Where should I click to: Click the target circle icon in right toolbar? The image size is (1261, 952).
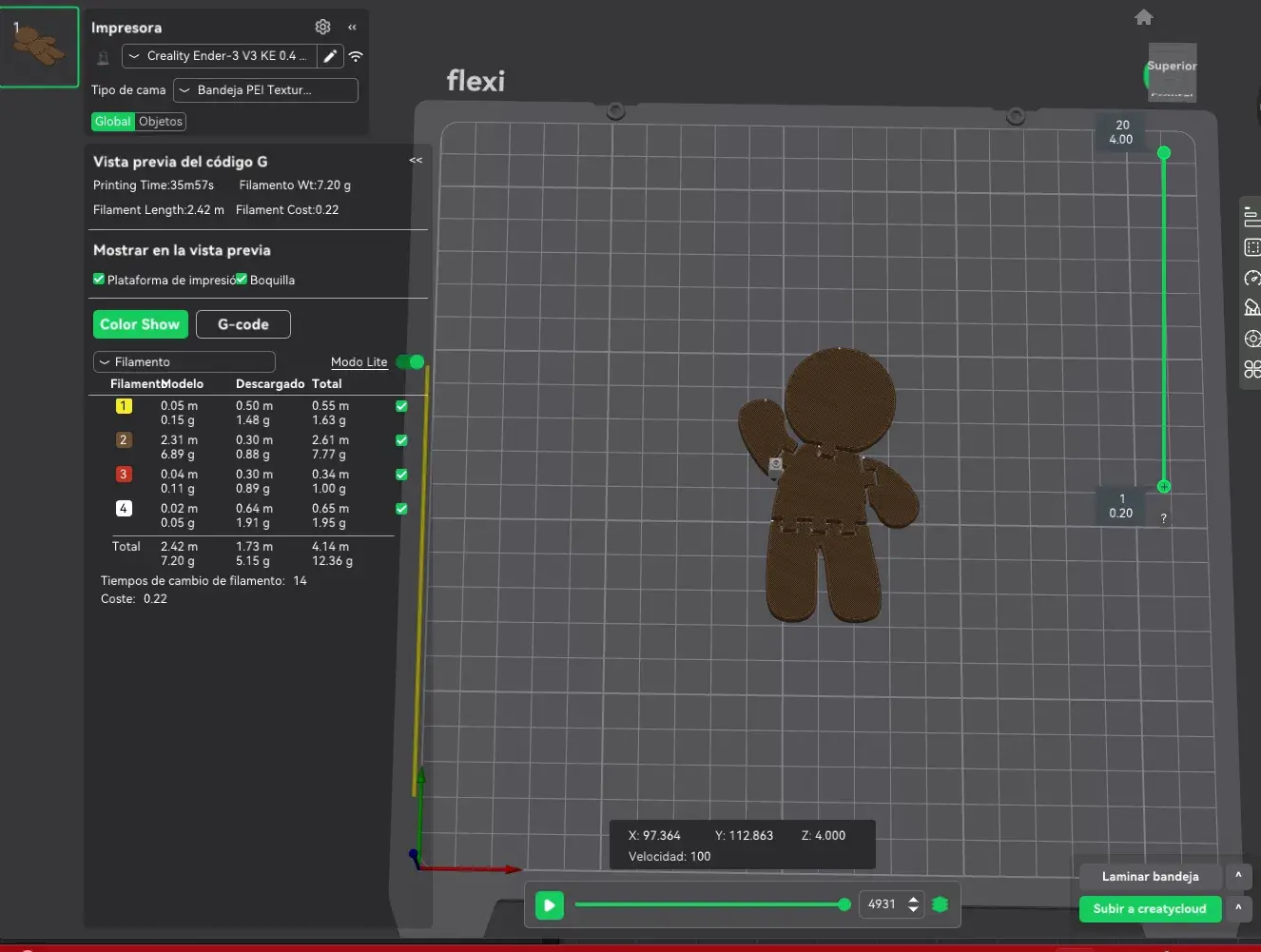coord(1252,339)
